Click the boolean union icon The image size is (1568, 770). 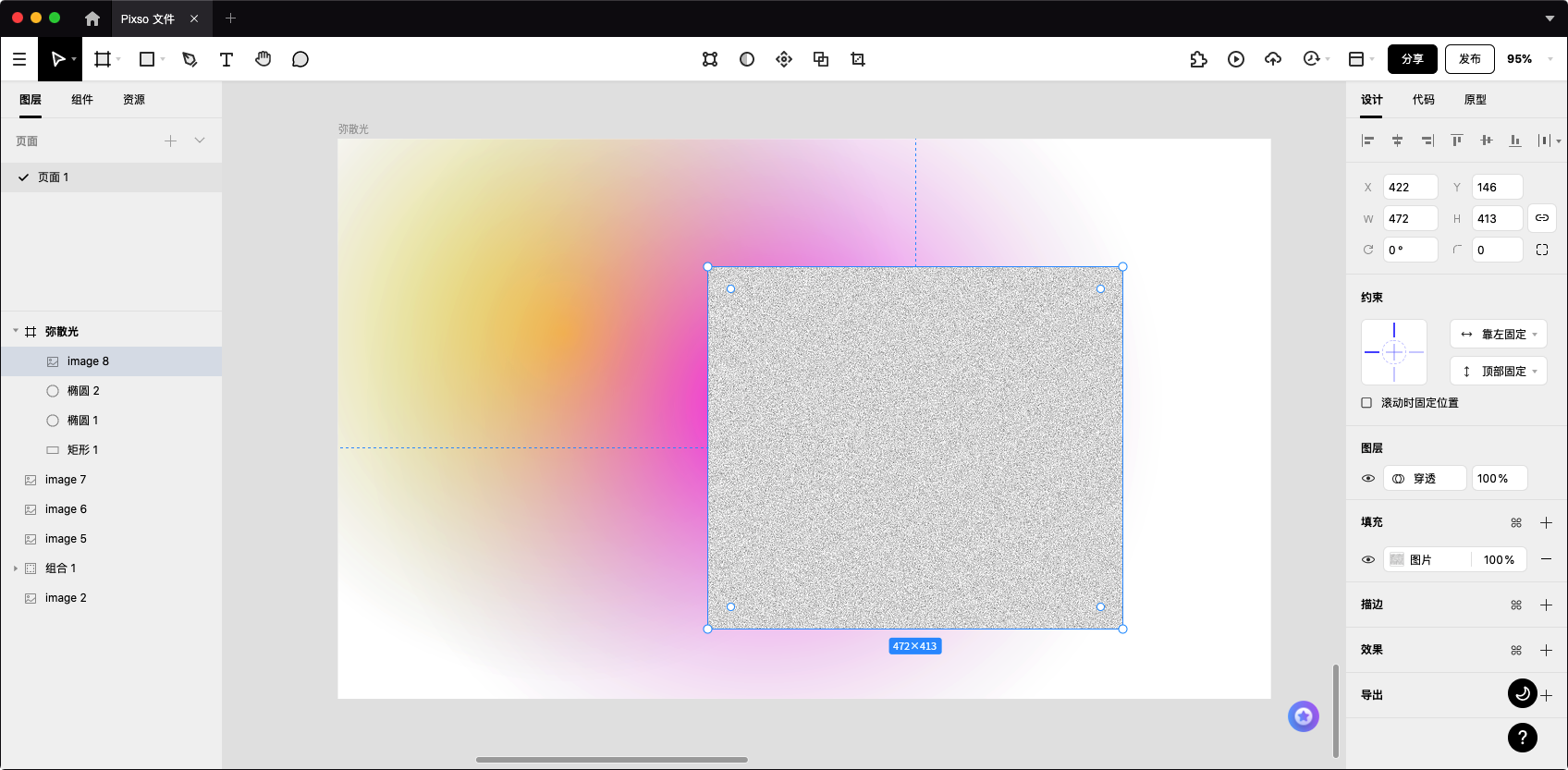[821, 59]
